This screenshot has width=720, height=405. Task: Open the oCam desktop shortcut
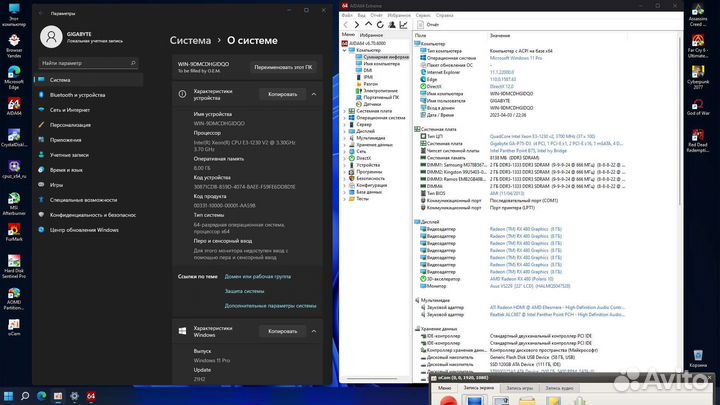pos(14,327)
